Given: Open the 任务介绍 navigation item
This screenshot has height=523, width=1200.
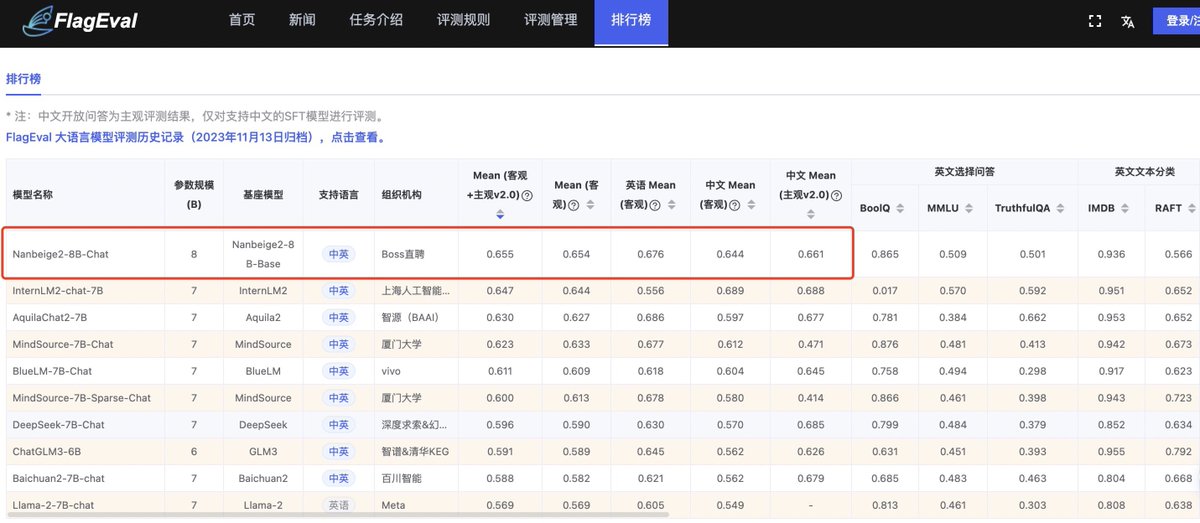Looking at the screenshot, I should coord(376,20).
